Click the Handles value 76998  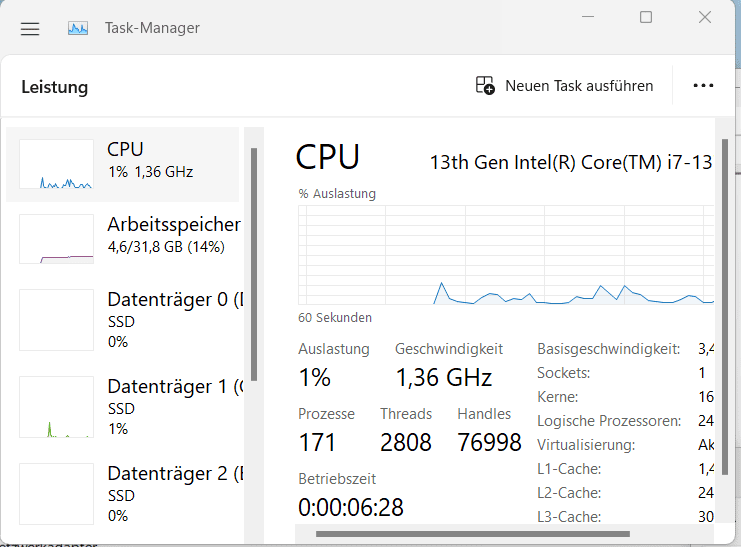click(489, 443)
